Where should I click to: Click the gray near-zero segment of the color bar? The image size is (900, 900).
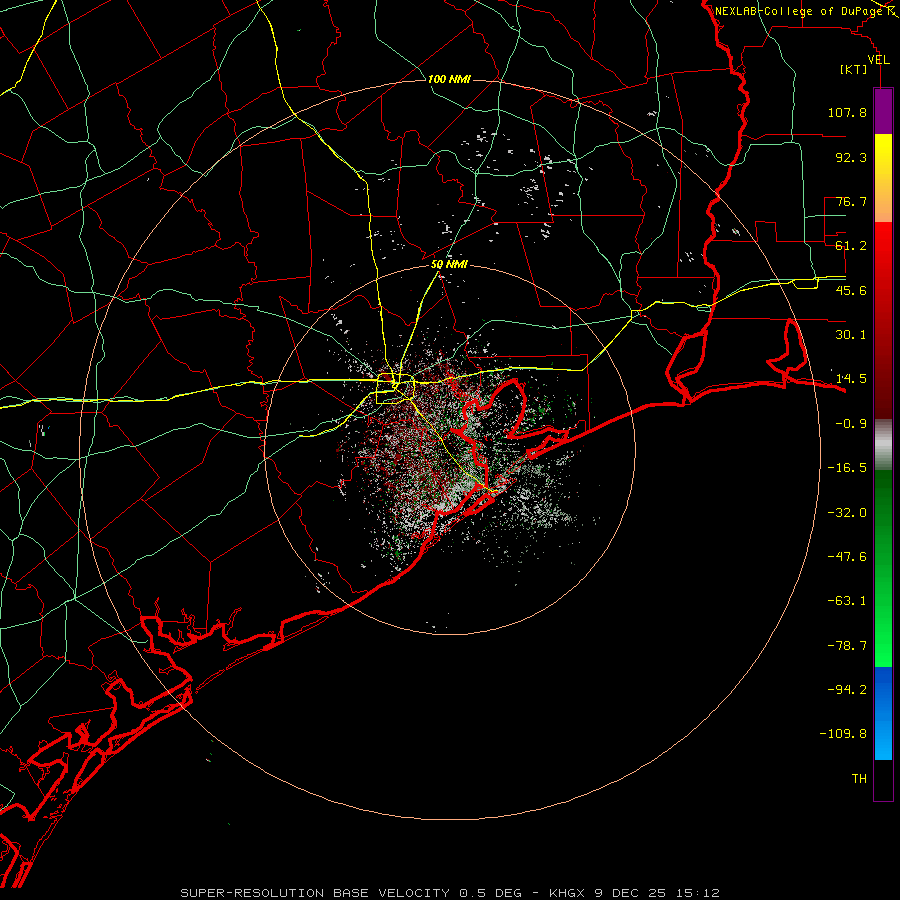(883, 445)
